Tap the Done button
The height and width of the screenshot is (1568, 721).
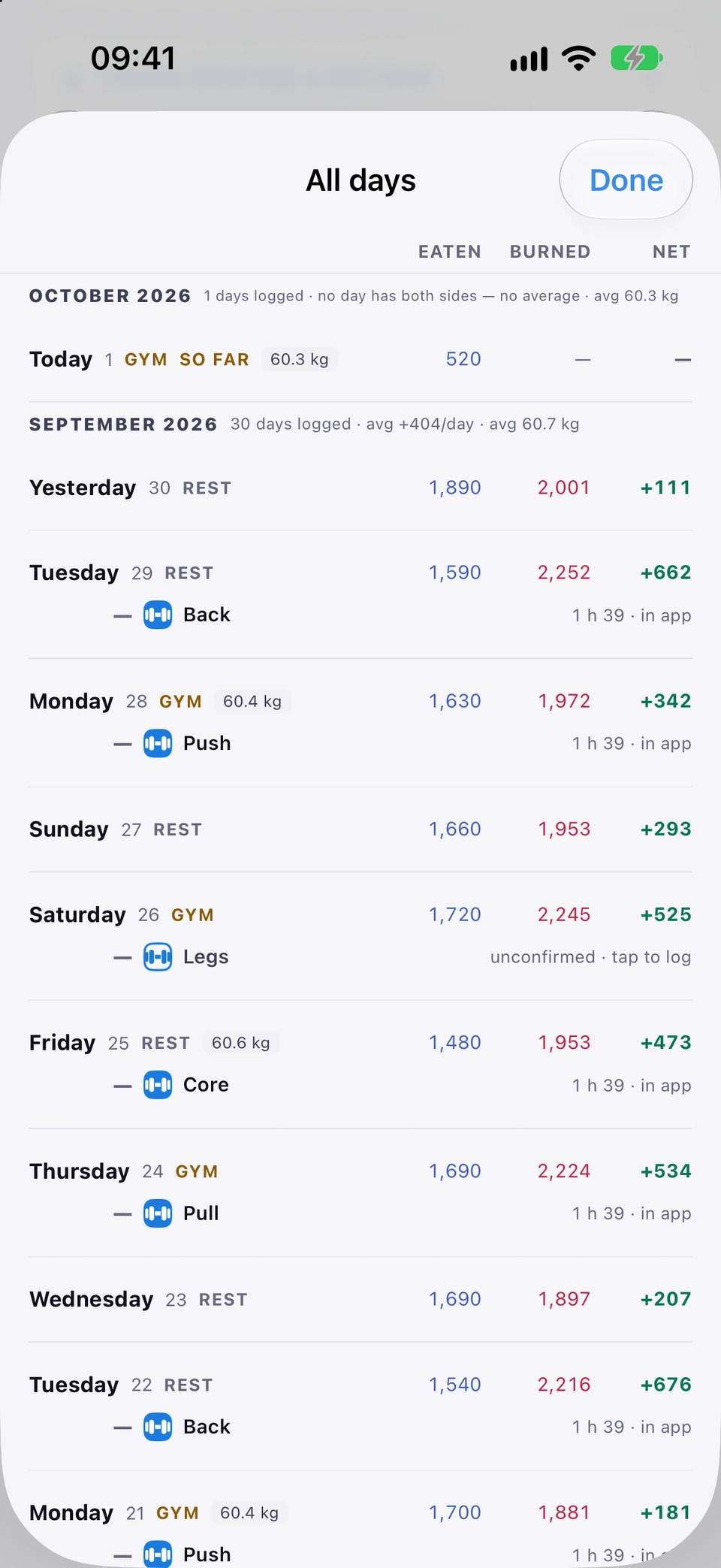coord(626,180)
